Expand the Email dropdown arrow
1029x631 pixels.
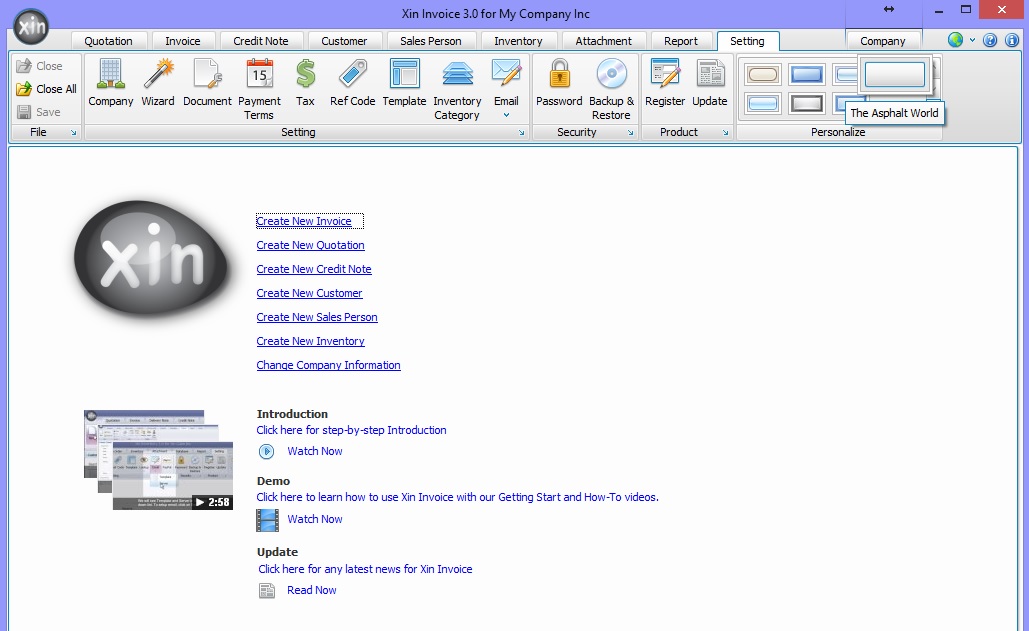point(506,115)
